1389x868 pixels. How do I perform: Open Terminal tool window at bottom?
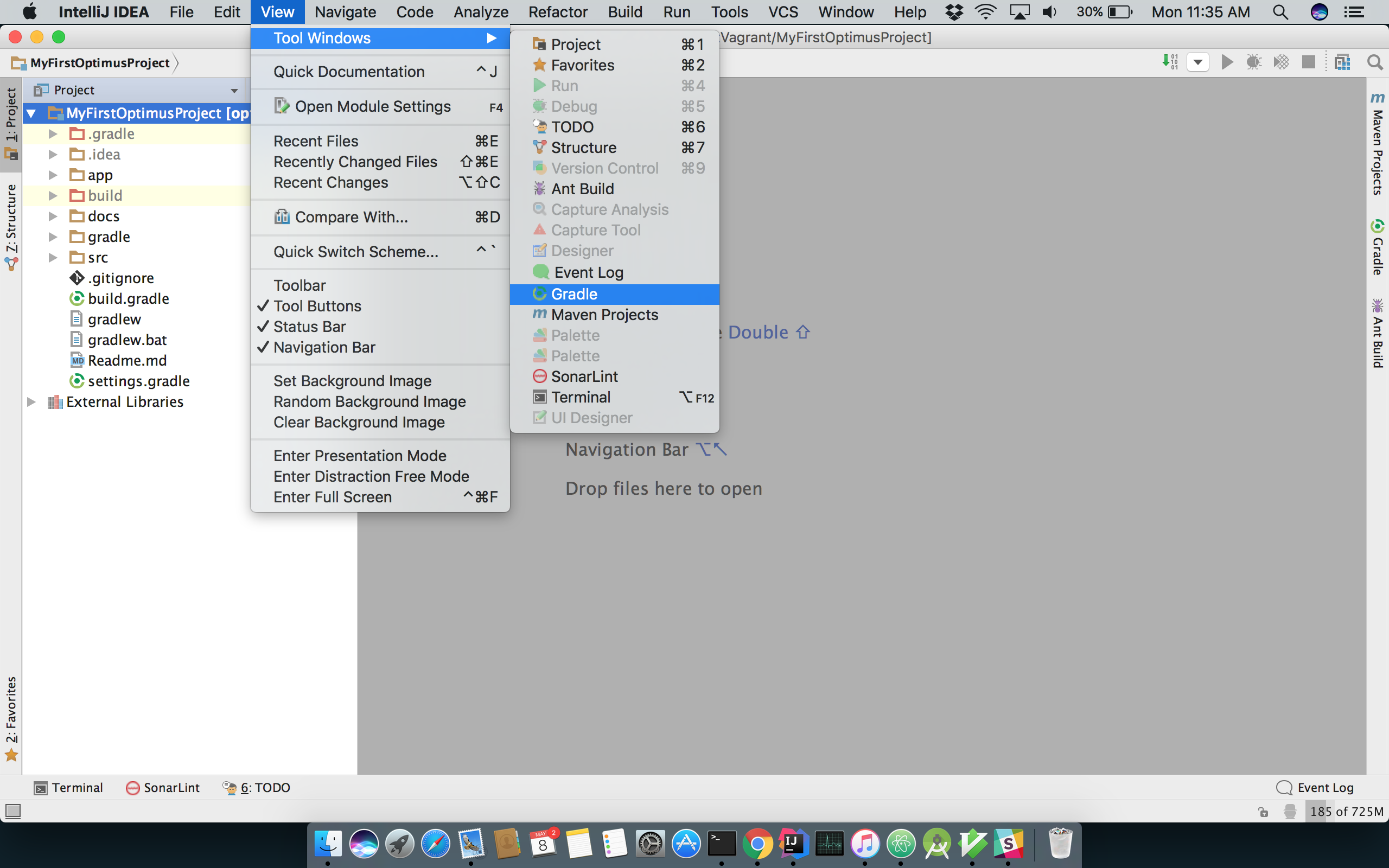pos(68,788)
